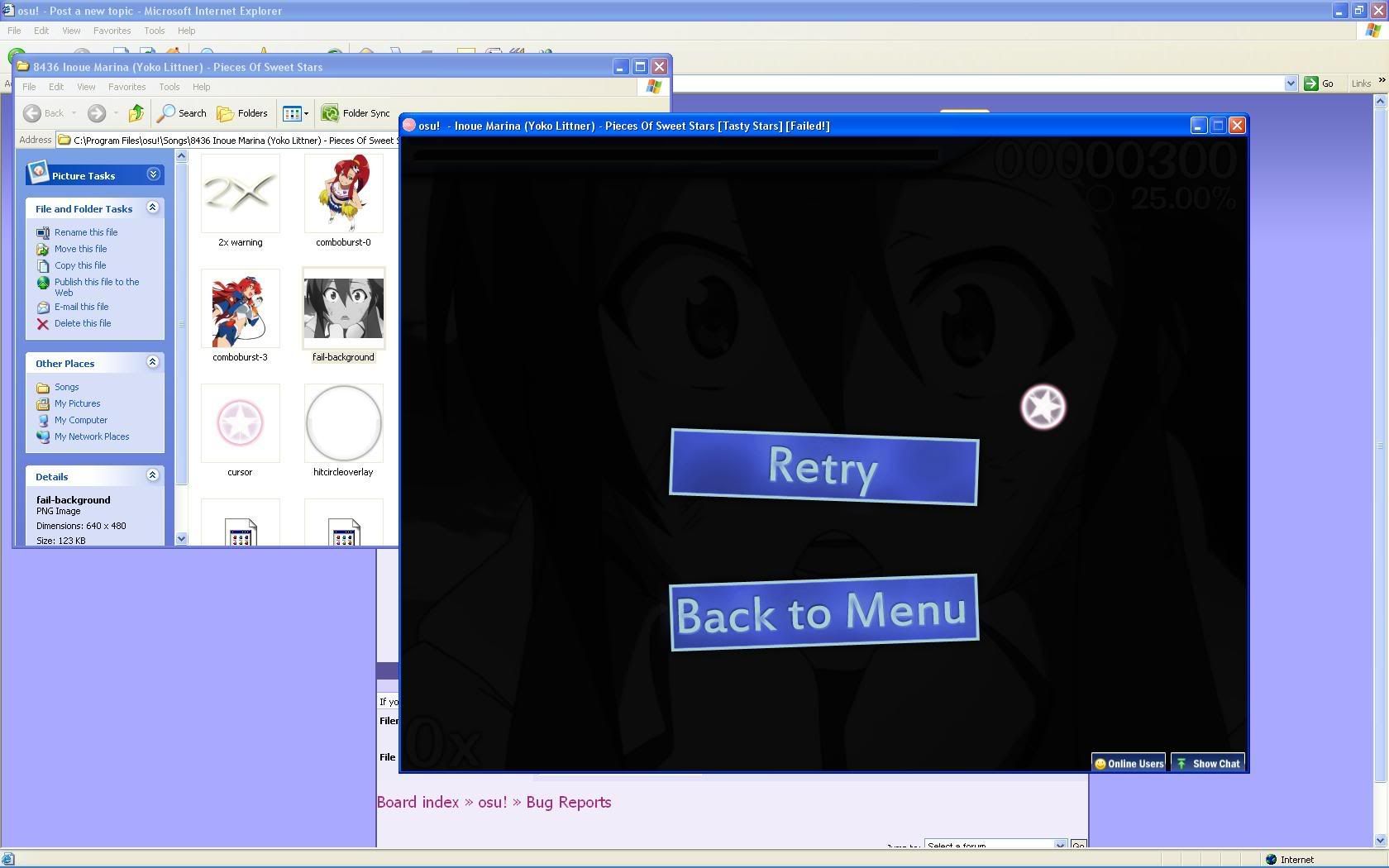
Task: Click the IE page scrollbar down arrow
Action: click(x=1380, y=841)
